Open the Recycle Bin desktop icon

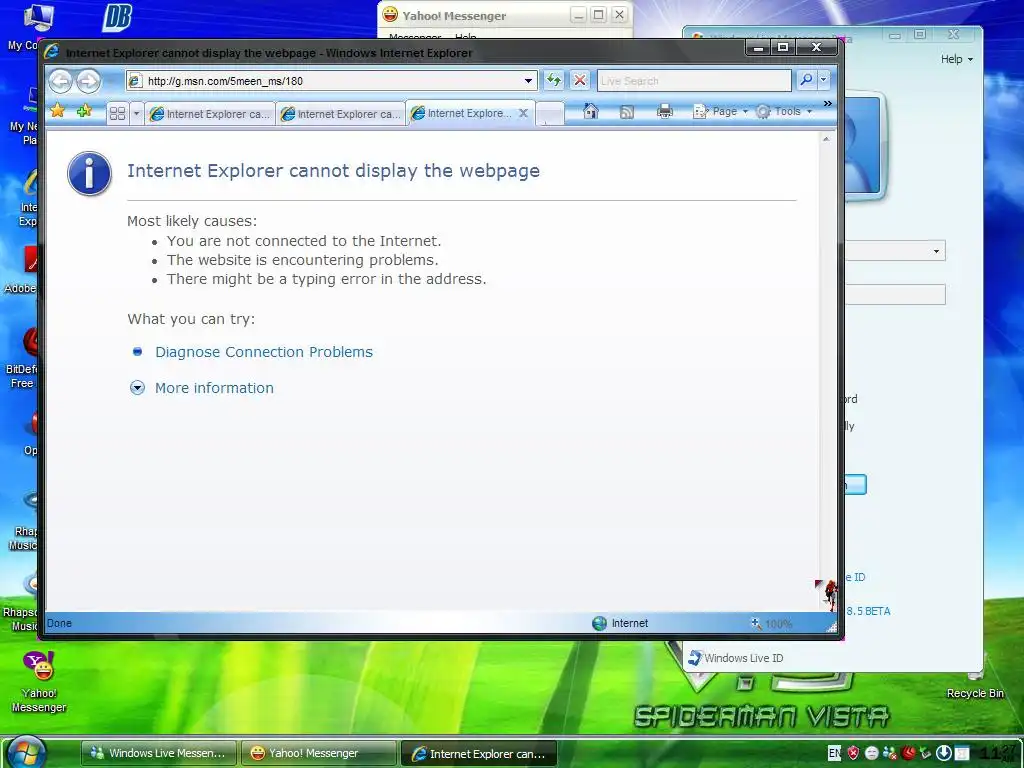pyautogui.click(x=975, y=686)
